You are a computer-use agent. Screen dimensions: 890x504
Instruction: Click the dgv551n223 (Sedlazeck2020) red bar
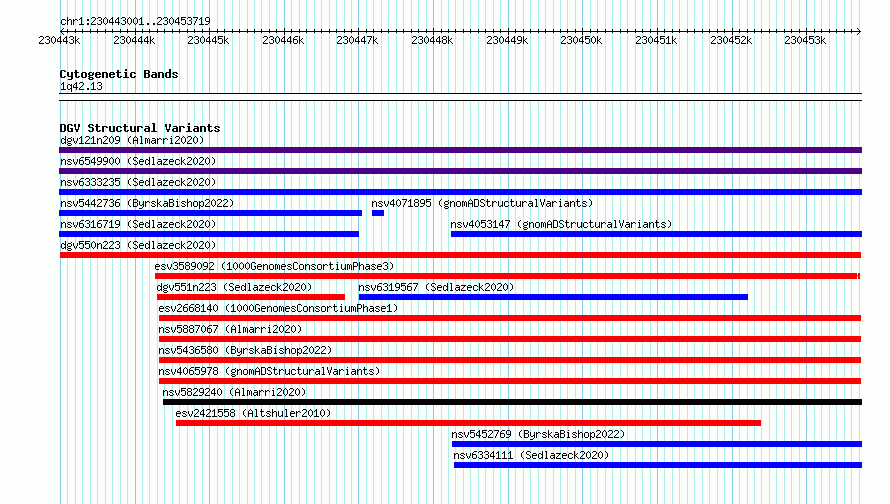(251, 297)
